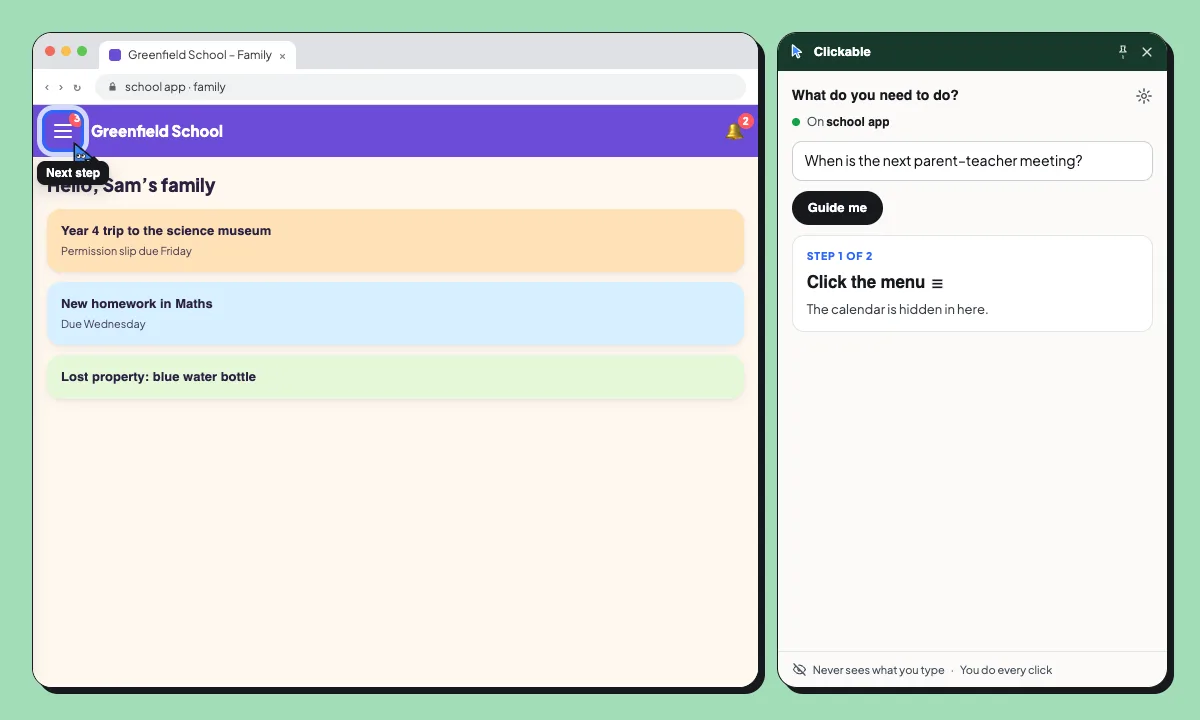Open the hamburger menu in Greenfield School header
Screen dimensions: 1200x720
pyautogui.click(x=63, y=131)
